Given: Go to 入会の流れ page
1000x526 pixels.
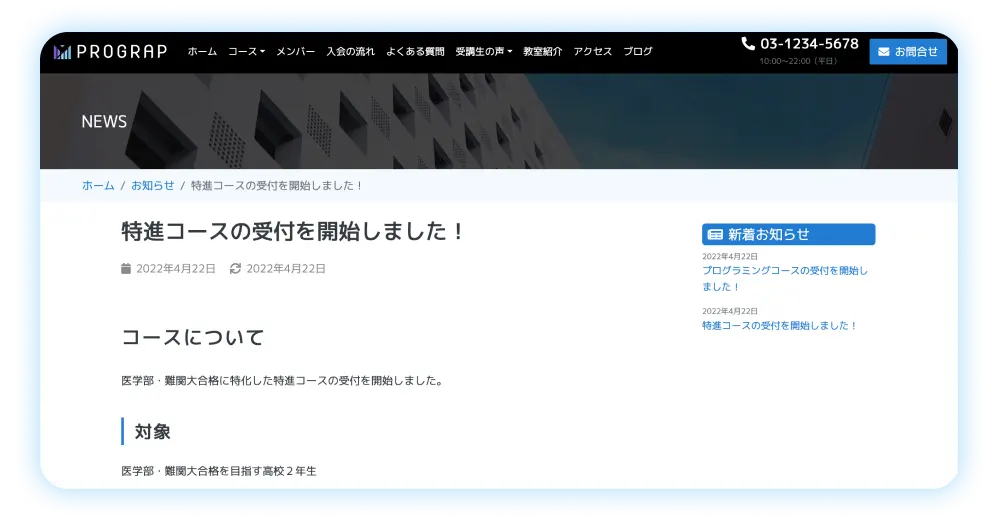Looking at the screenshot, I should coord(350,52).
